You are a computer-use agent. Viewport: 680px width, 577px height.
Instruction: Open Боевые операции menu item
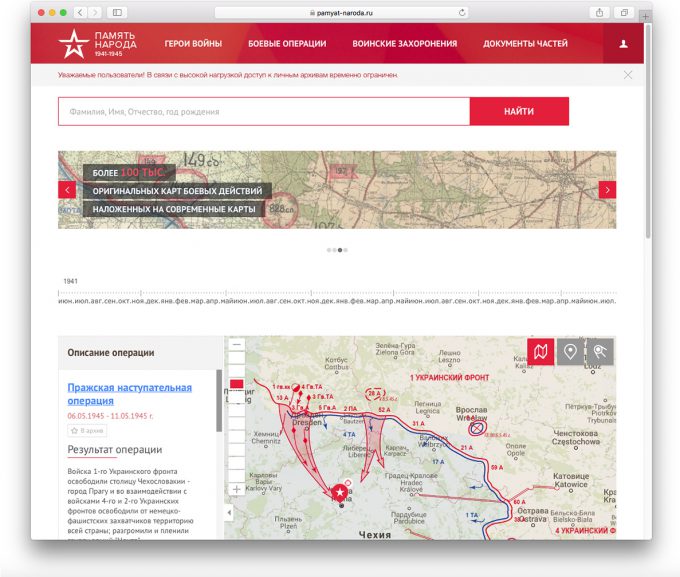[287, 44]
